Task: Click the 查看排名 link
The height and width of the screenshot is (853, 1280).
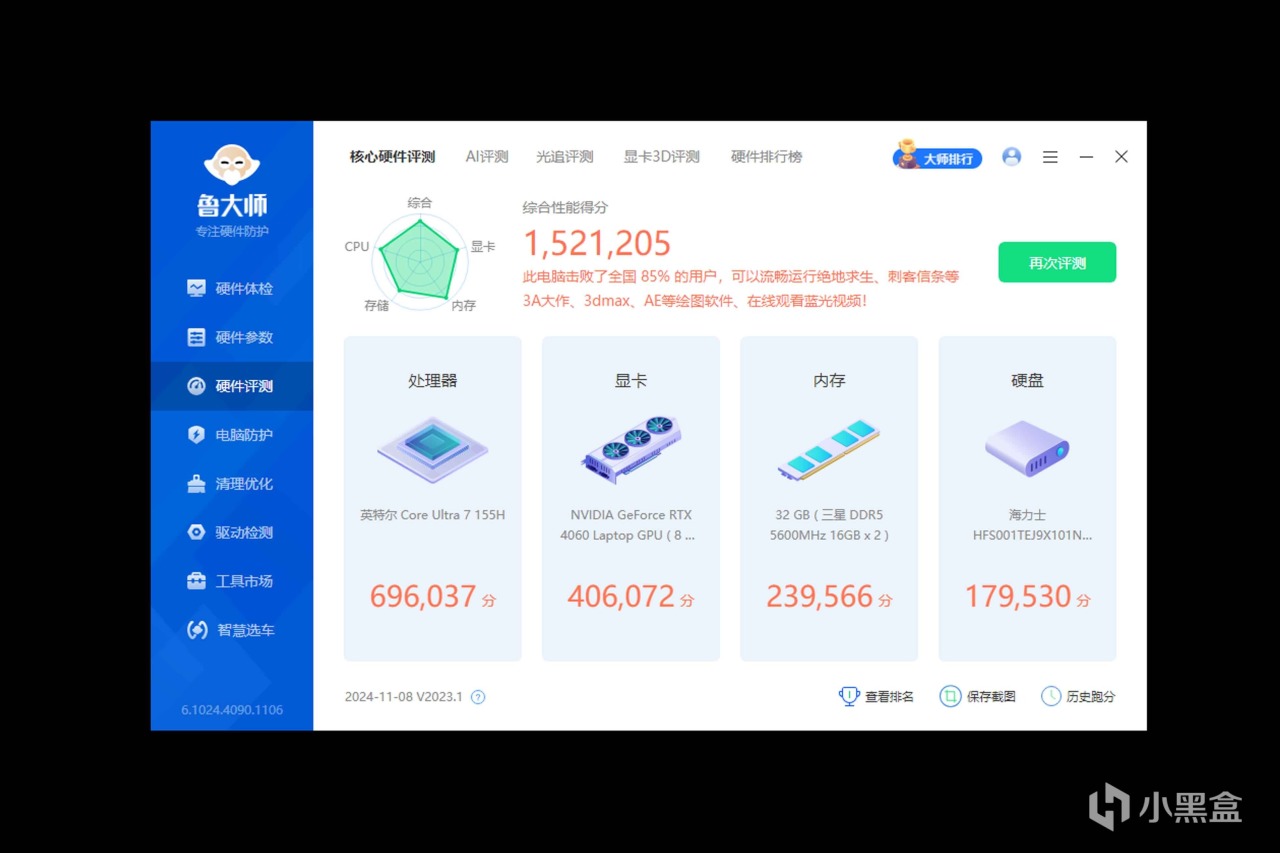Action: (877, 696)
